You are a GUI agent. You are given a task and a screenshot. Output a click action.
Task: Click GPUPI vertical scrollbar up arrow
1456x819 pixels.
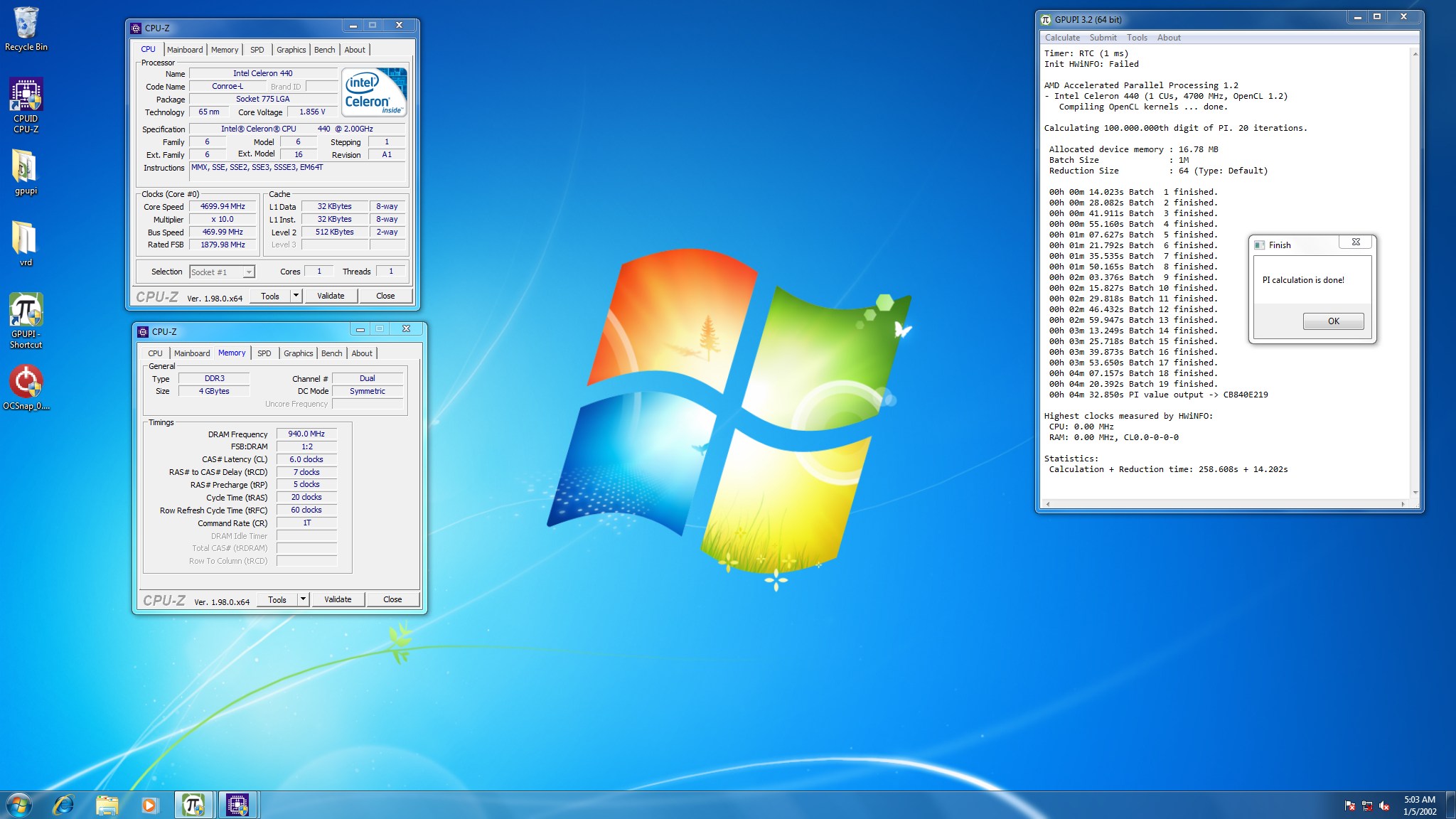point(1415,54)
